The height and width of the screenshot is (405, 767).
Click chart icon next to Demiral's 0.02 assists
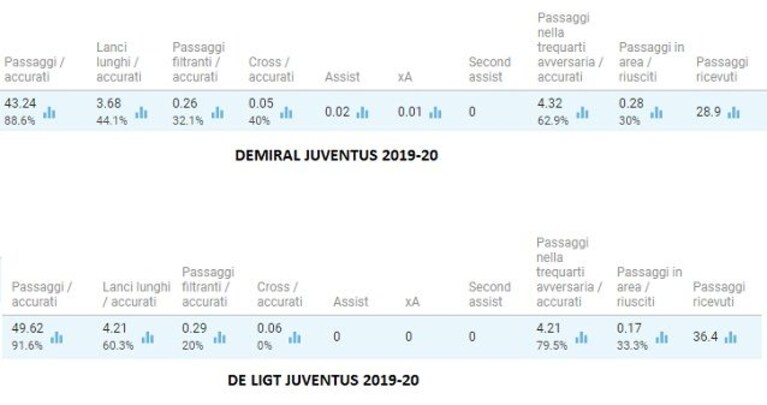tap(362, 113)
